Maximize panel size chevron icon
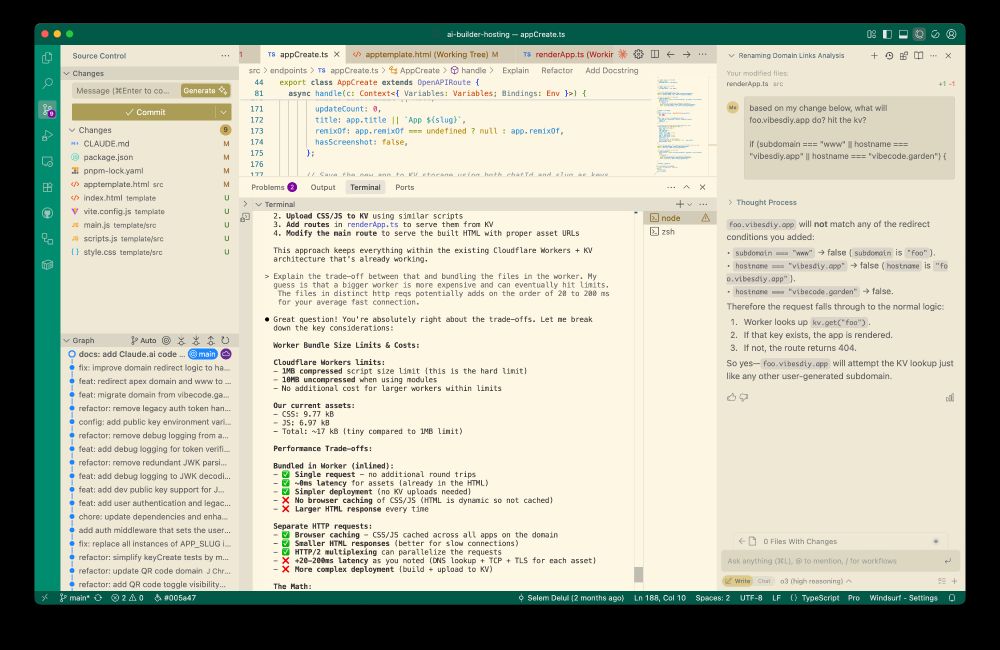 [686, 188]
